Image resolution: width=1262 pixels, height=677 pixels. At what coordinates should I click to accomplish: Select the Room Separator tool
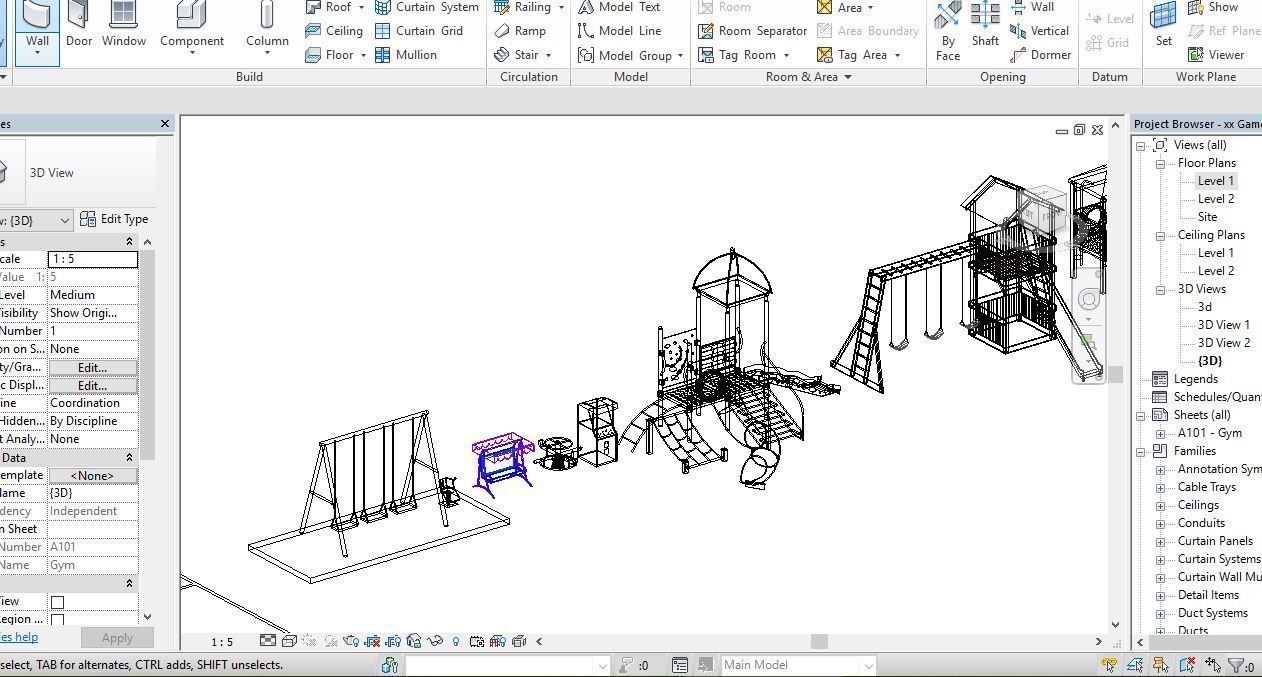click(x=762, y=30)
